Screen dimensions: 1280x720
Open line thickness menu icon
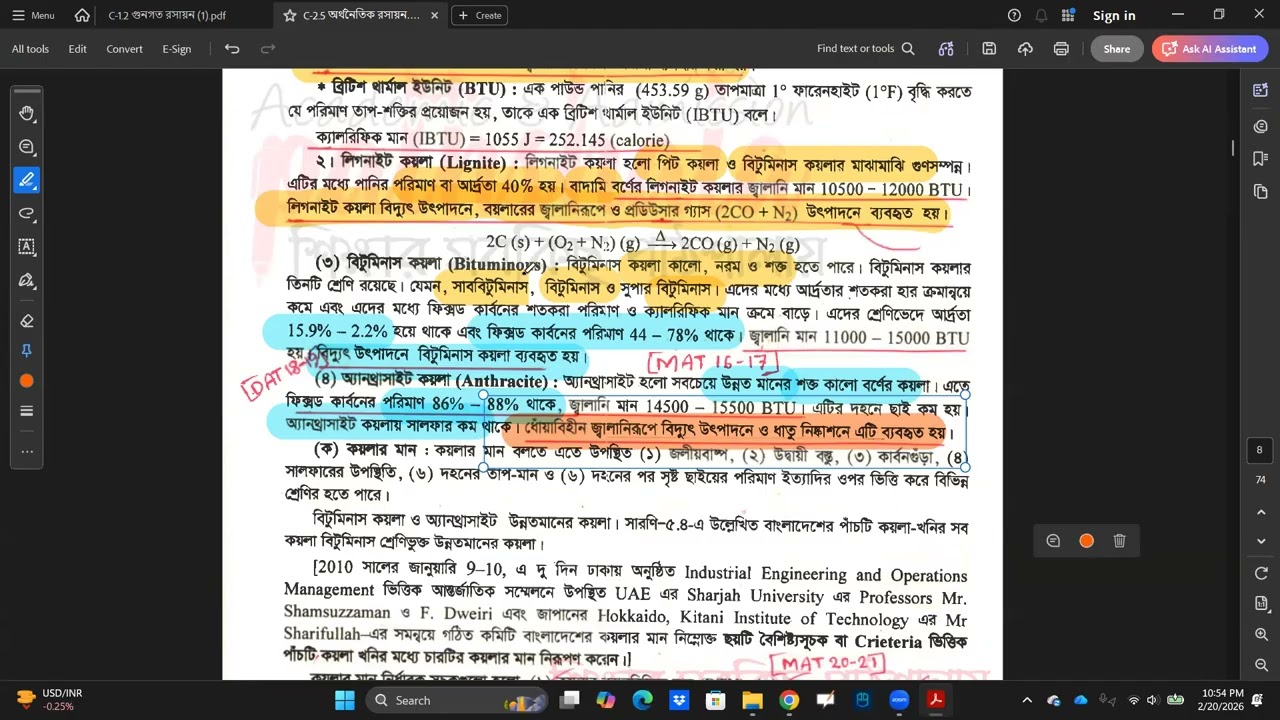(x=27, y=411)
